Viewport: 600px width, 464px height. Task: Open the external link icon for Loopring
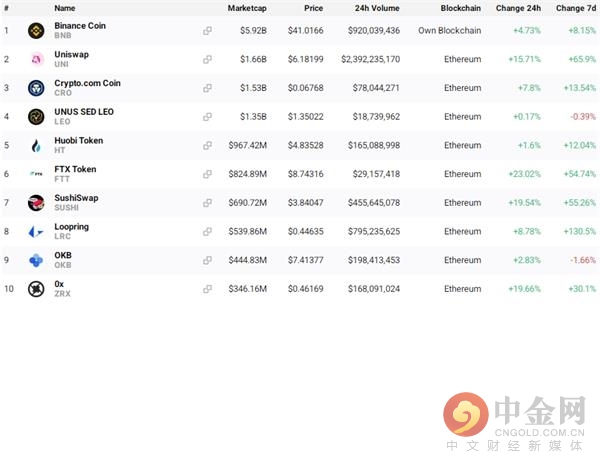pos(207,231)
